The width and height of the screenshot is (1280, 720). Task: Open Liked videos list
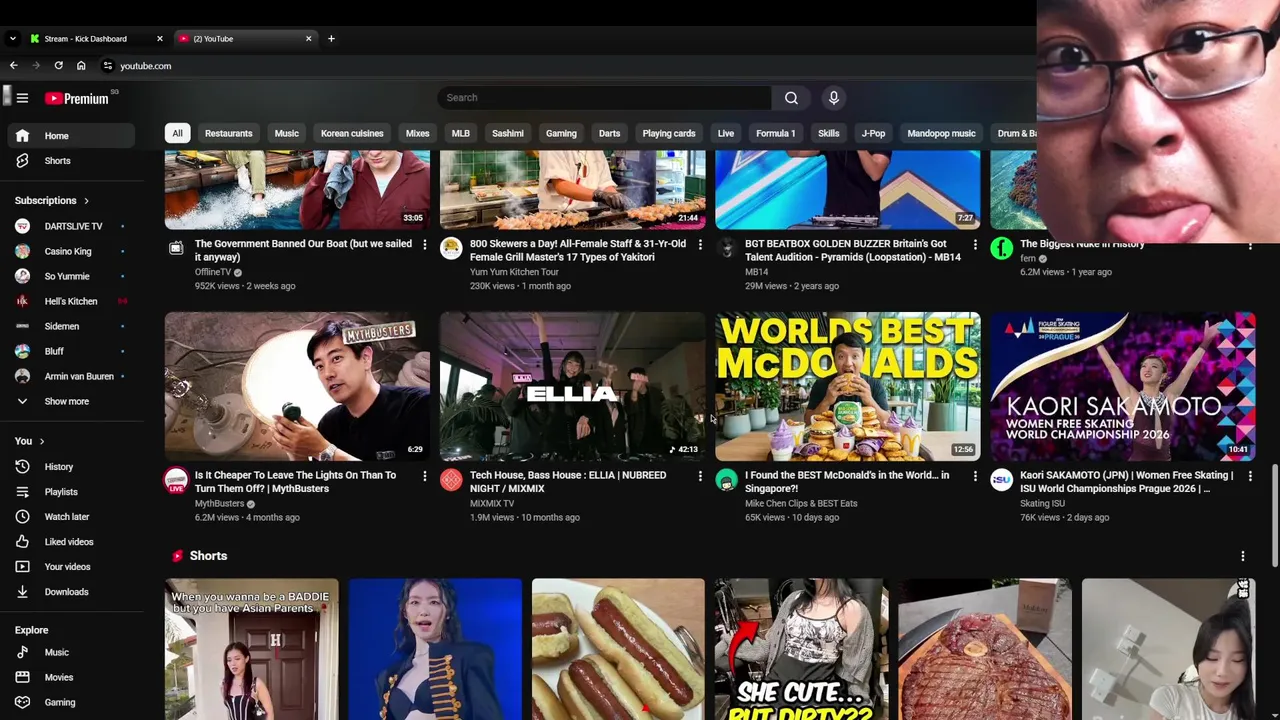coord(70,542)
